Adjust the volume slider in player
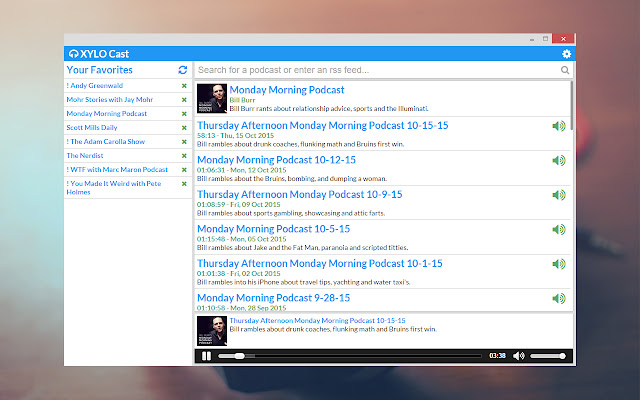The height and width of the screenshot is (400, 640). [x=548, y=356]
